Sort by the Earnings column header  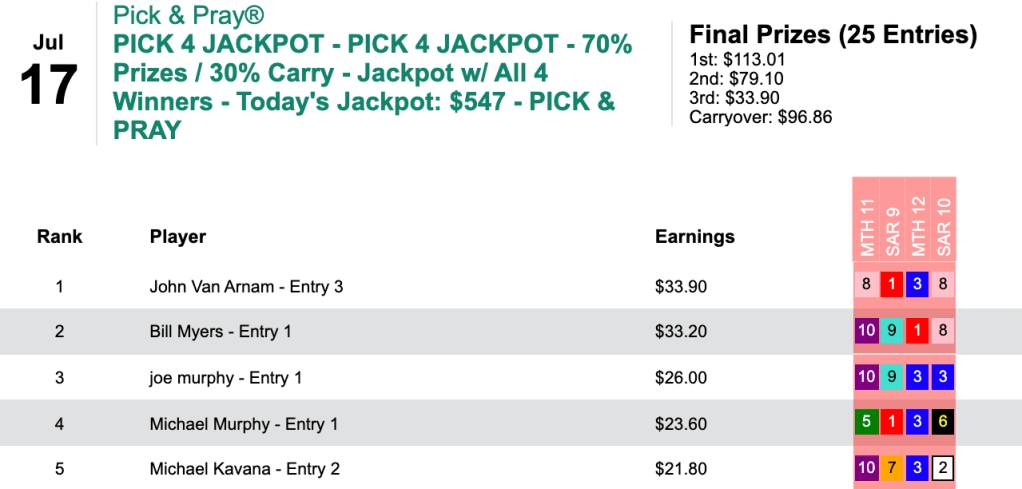[694, 237]
